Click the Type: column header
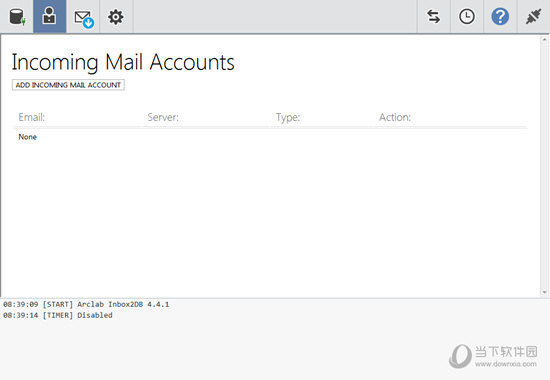Image resolution: width=550 pixels, height=380 pixels. coord(288,118)
